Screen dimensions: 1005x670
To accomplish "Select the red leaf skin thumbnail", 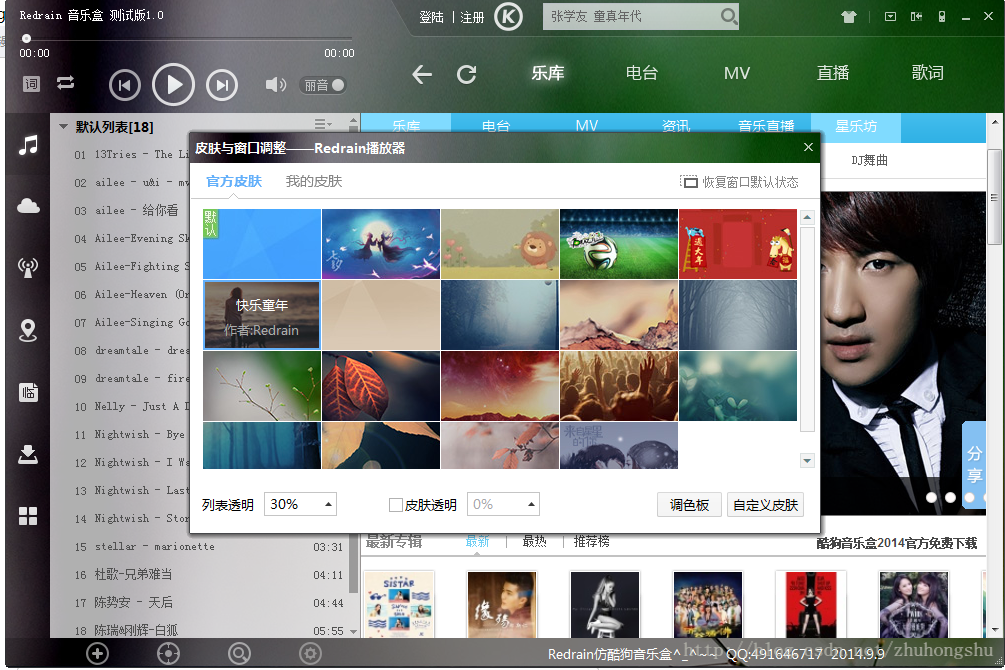I will [x=381, y=386].
